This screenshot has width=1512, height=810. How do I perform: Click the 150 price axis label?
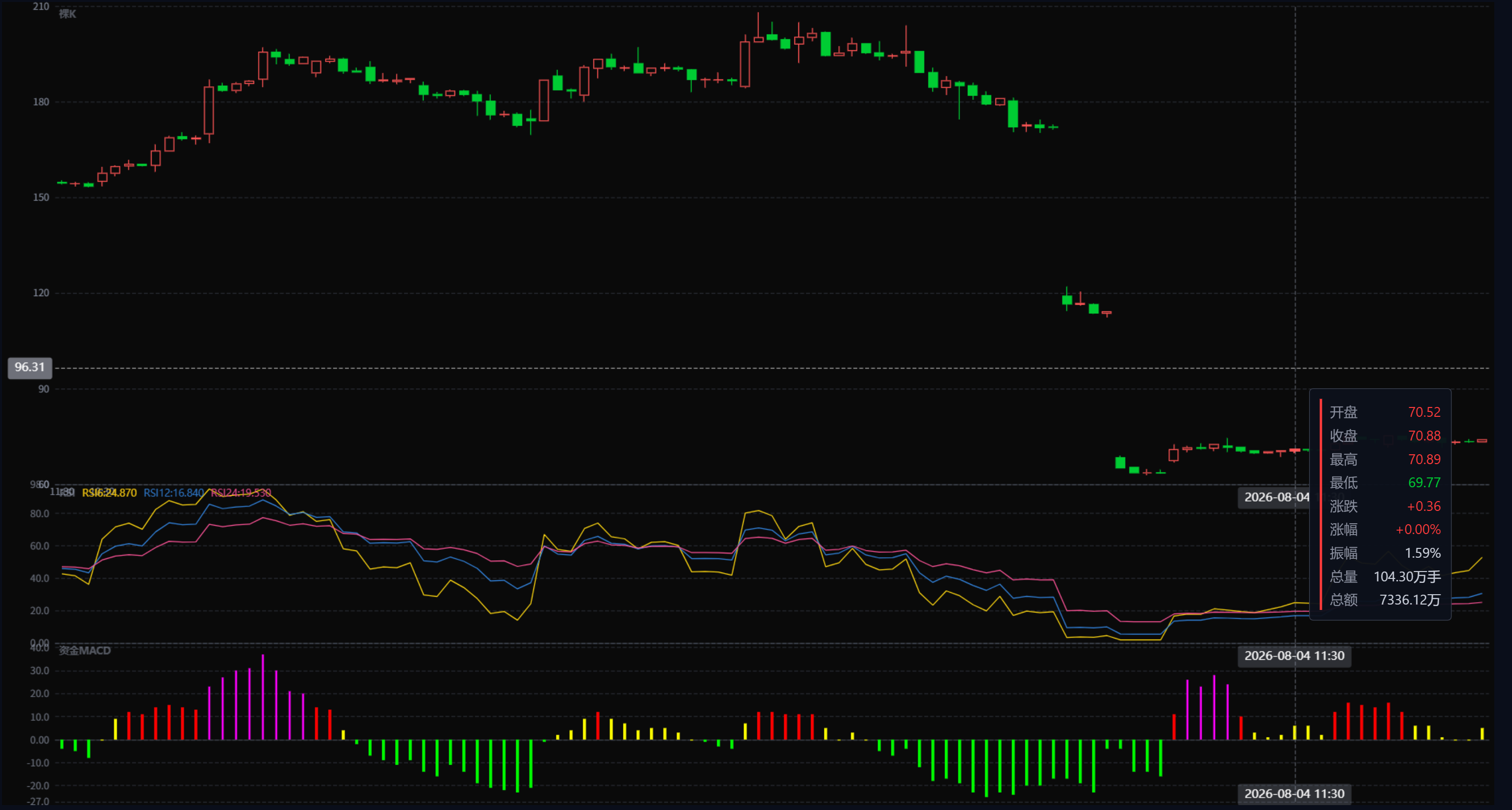(x=41, y=198)
